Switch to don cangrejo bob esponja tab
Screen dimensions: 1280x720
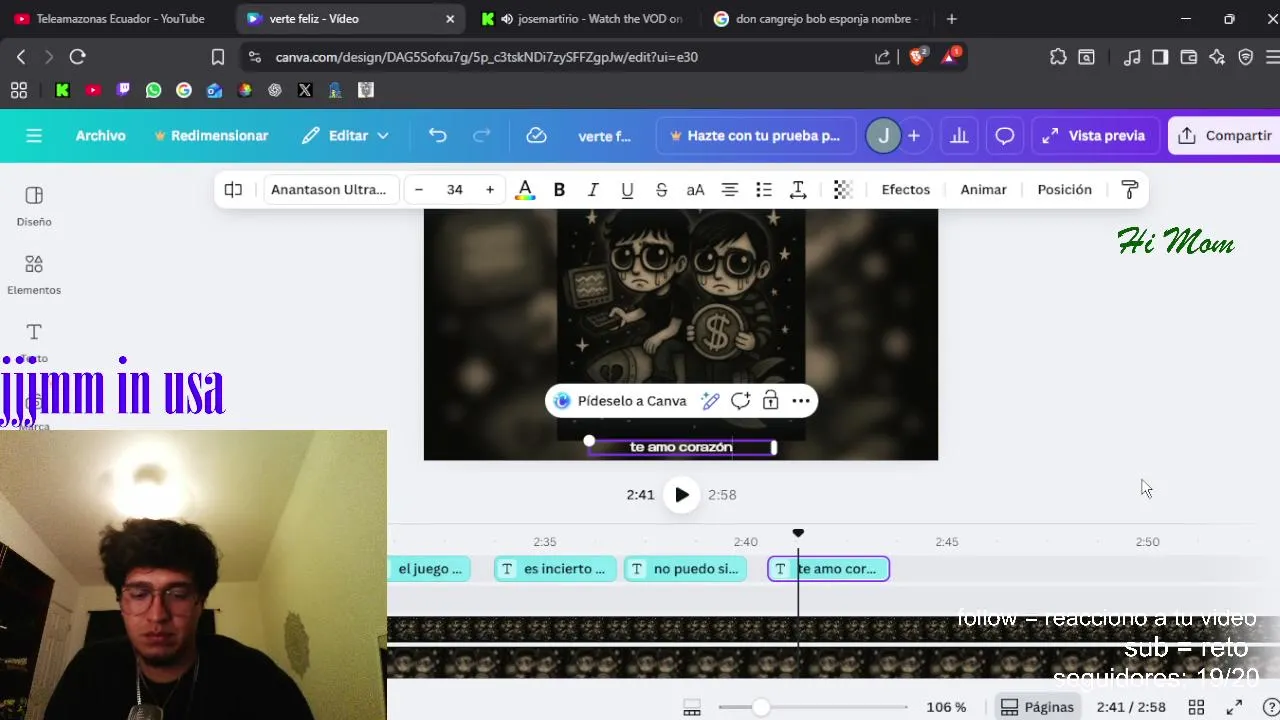click(x=817, y=18)
